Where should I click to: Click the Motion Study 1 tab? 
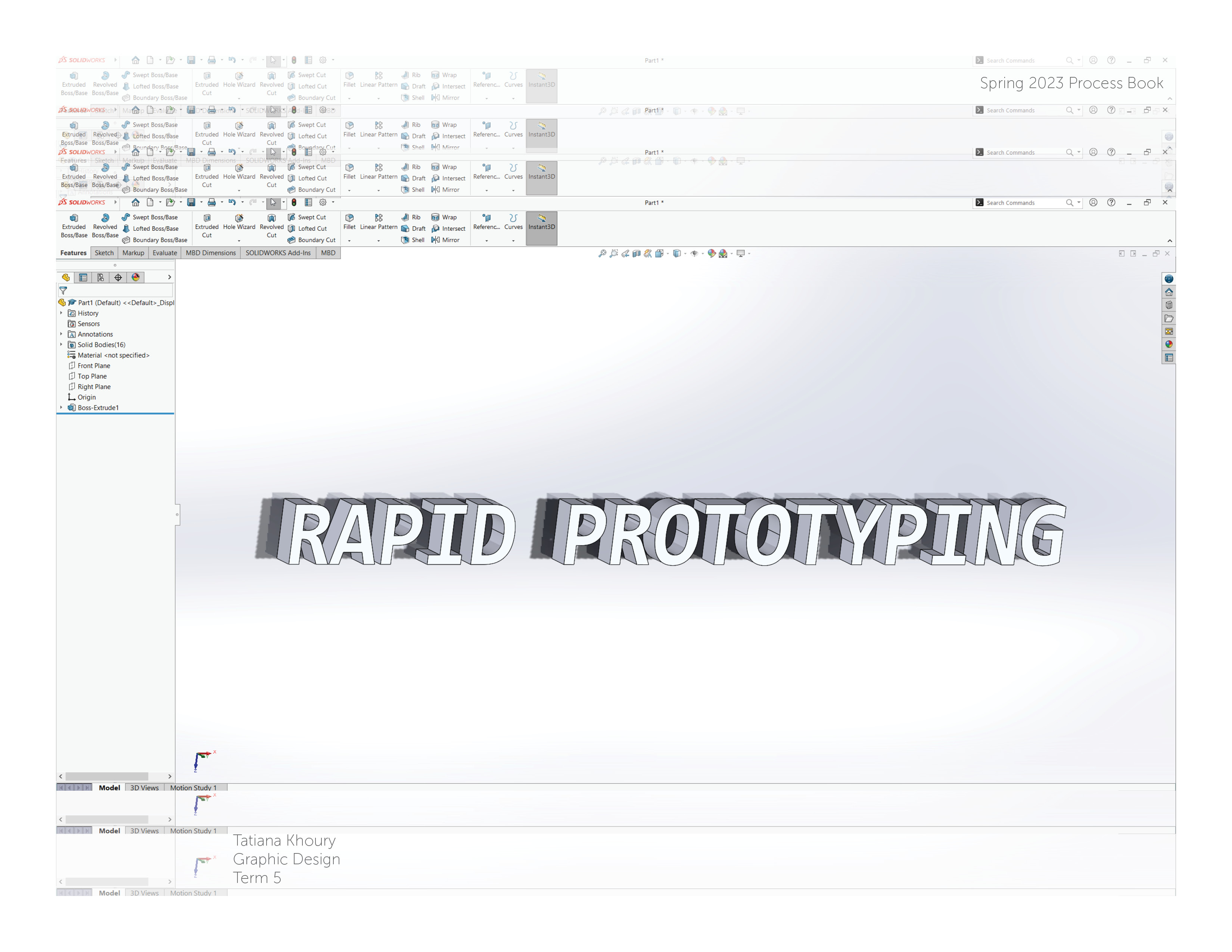(x=193, y=788)
